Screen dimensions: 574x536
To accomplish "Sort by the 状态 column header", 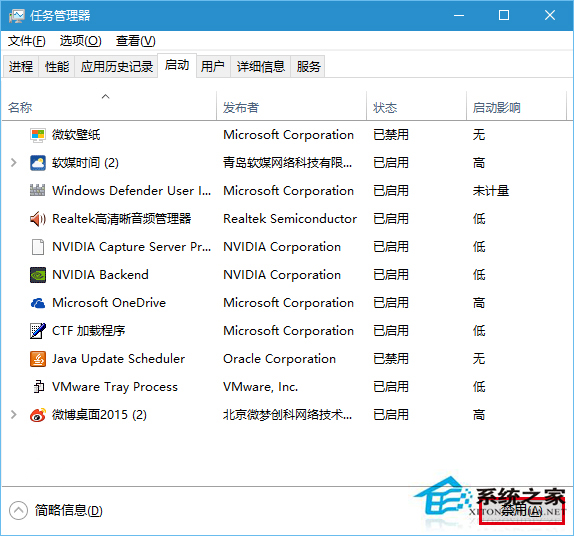I will tap(417, 106).
